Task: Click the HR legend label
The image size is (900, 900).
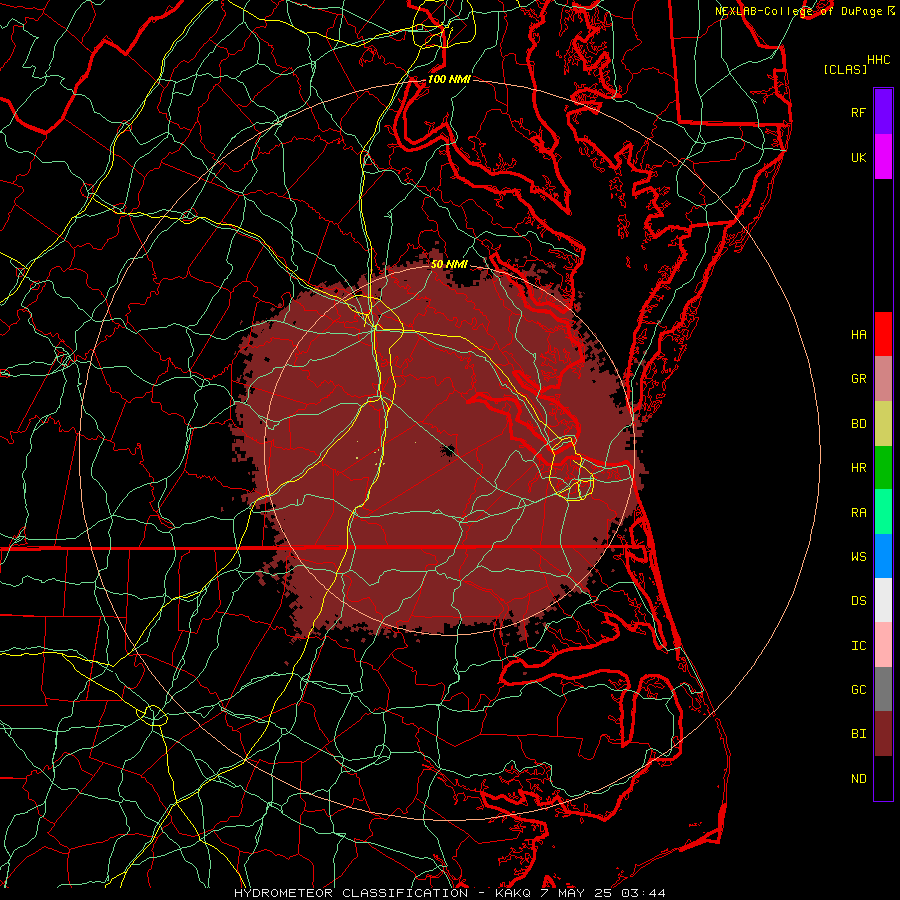Action: (858, 468)
